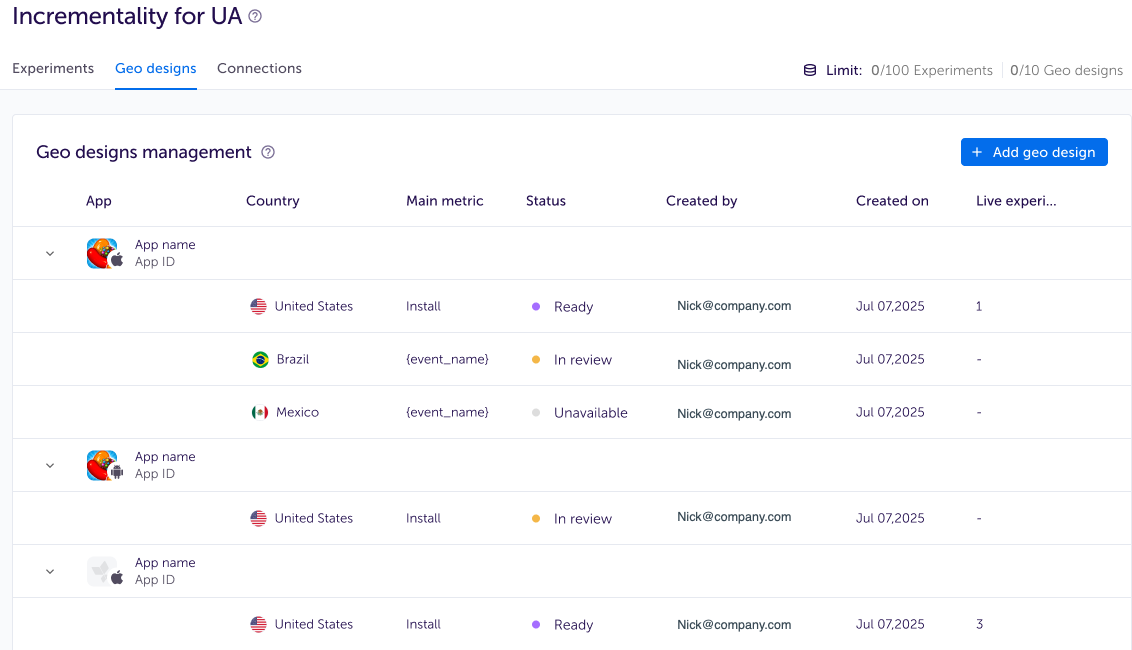
Task: Open the Connections tab
Action: coord(259,69)
